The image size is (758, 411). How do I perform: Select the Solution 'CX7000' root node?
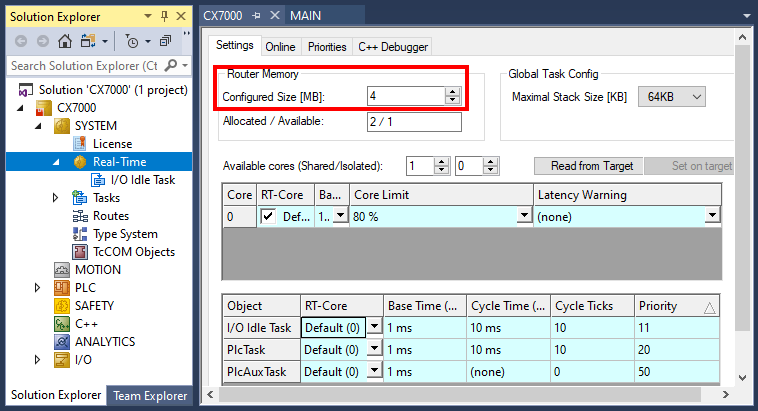pos(113,90)
